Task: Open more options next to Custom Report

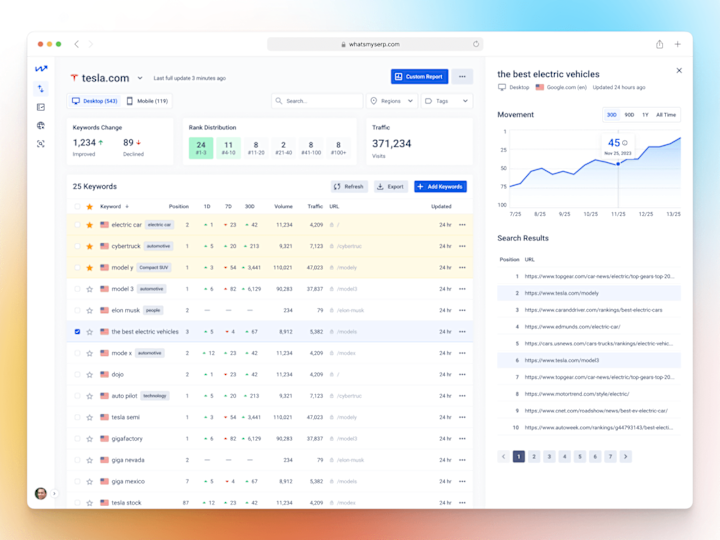Action: (x=462, y=77)
